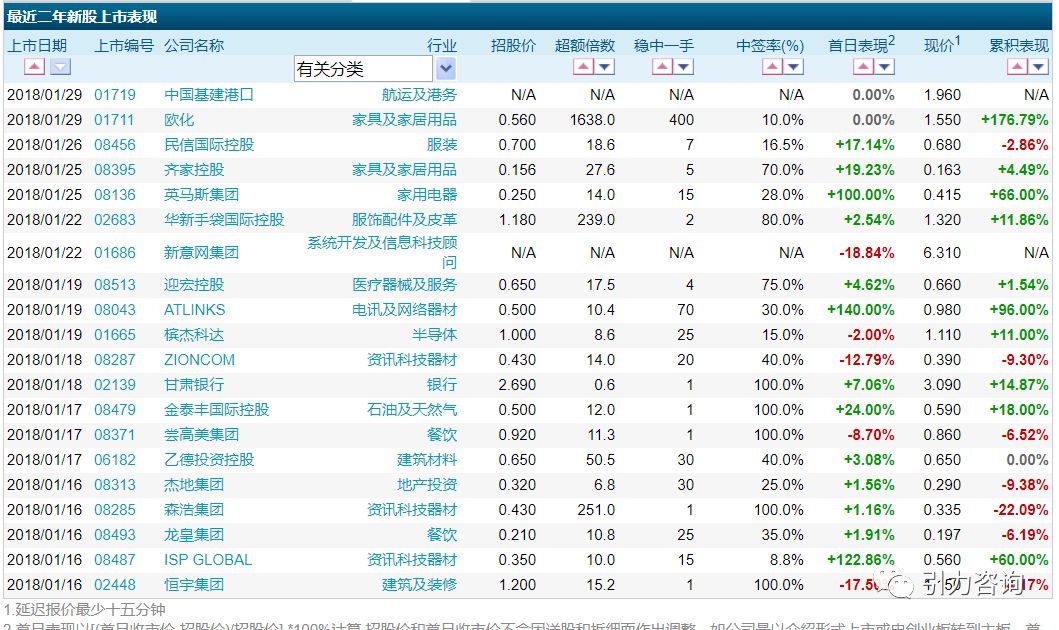The image size is (1059, 630).
Task: Open 民信國際控股 company link
Action: click(x=209, y=145)
